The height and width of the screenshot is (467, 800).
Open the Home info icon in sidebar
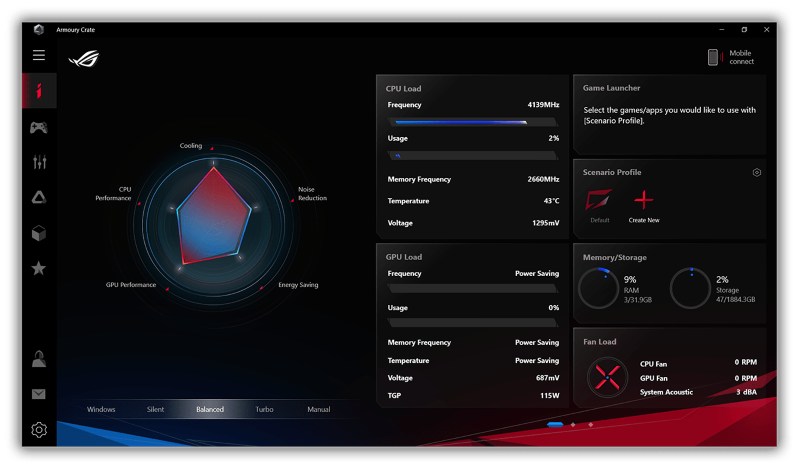pyautogui.click(x=39, y=91)
